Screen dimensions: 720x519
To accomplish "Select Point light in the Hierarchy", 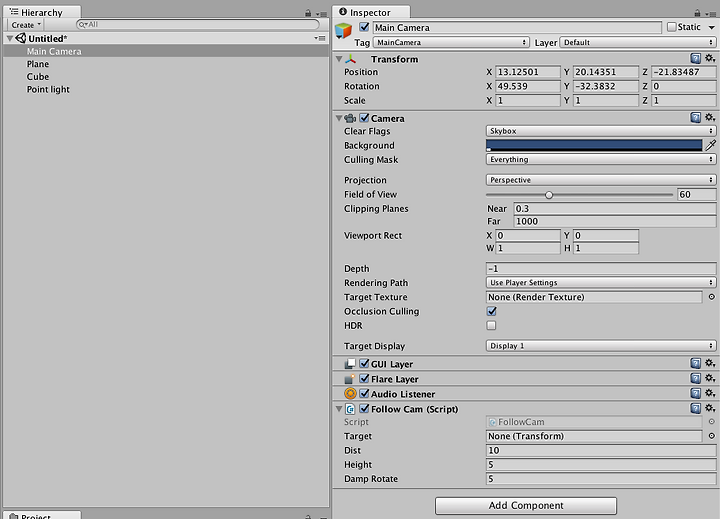I will coord(48,90).
